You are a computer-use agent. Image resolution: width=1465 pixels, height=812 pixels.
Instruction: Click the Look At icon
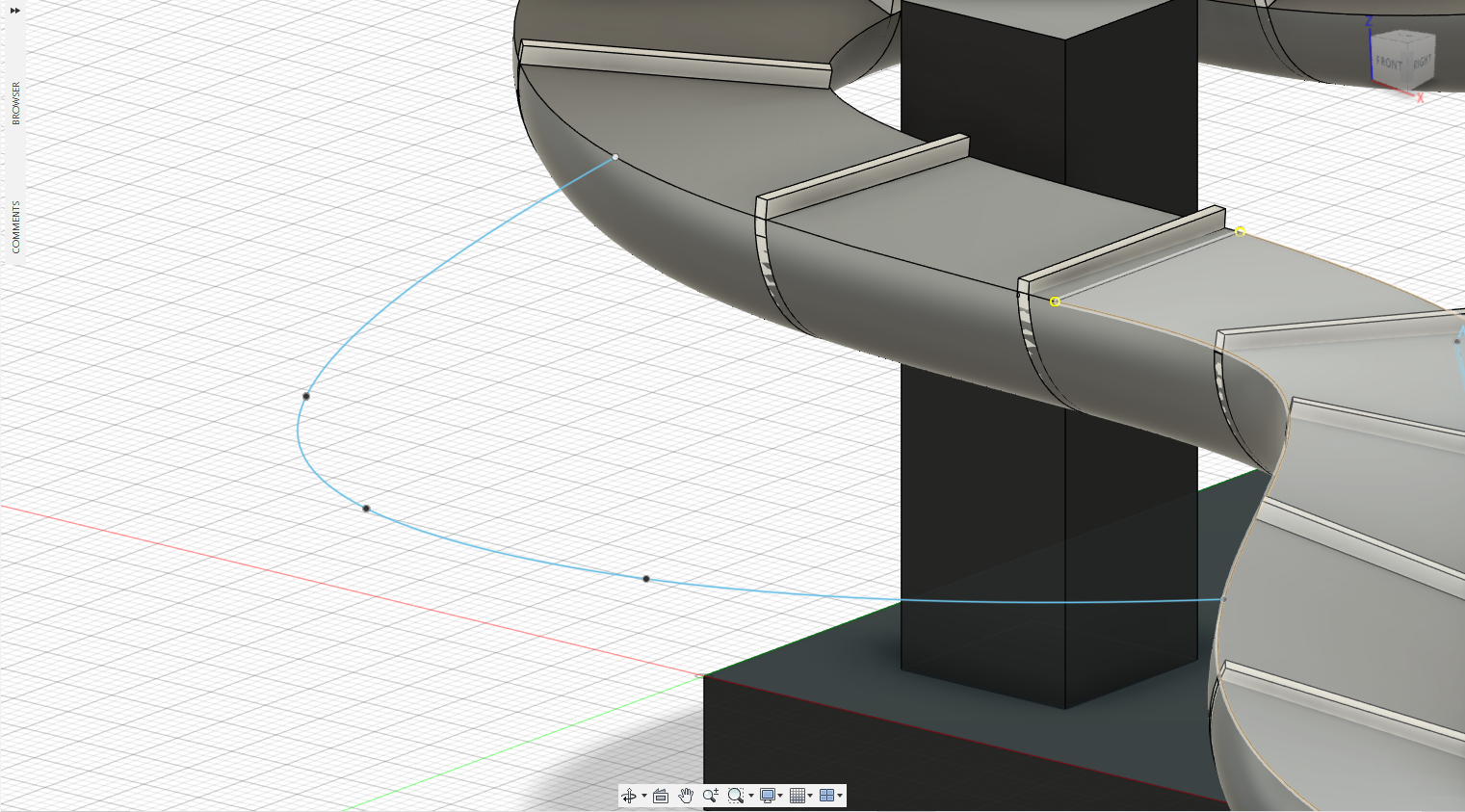[x=661, y=796]
